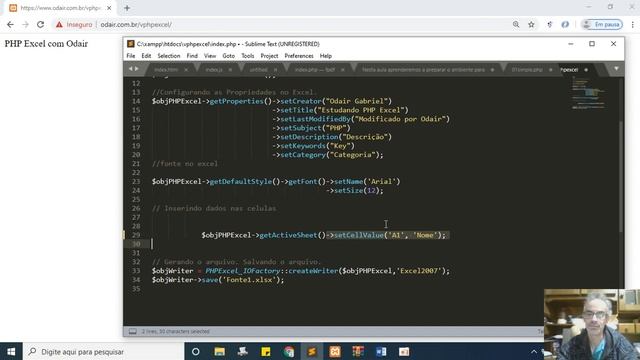Screen dimensions: 640x360
Task: Click line number 29 in gutter
Action: [136, 235]
